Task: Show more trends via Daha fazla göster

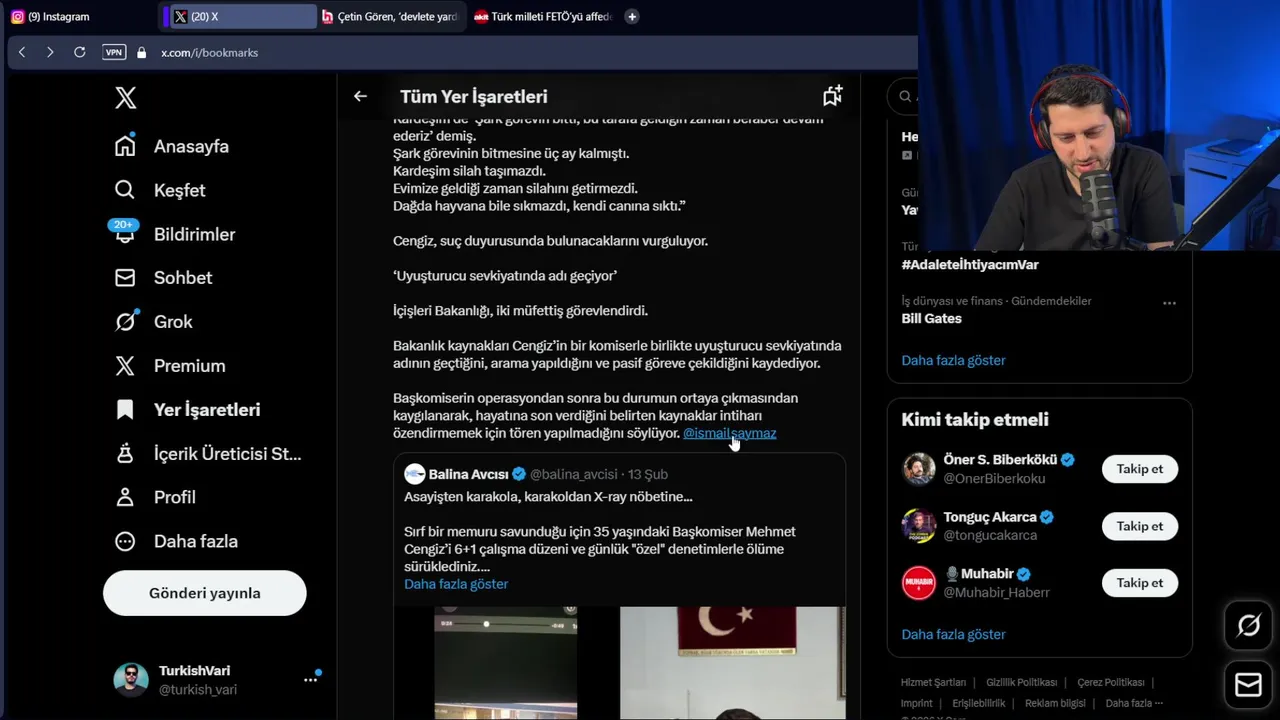Action: (953, 360)
